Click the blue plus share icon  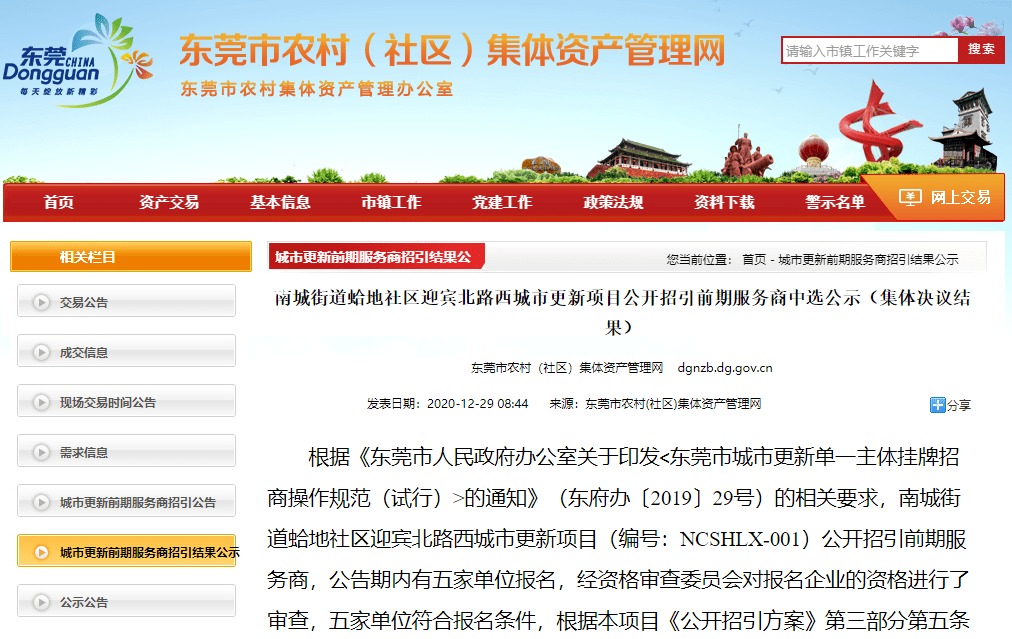(x=937, y=405)
